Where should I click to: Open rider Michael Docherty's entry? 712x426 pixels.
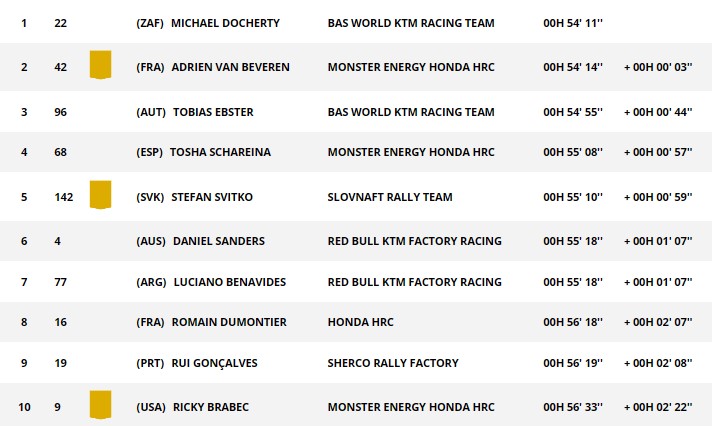(225, 23)
